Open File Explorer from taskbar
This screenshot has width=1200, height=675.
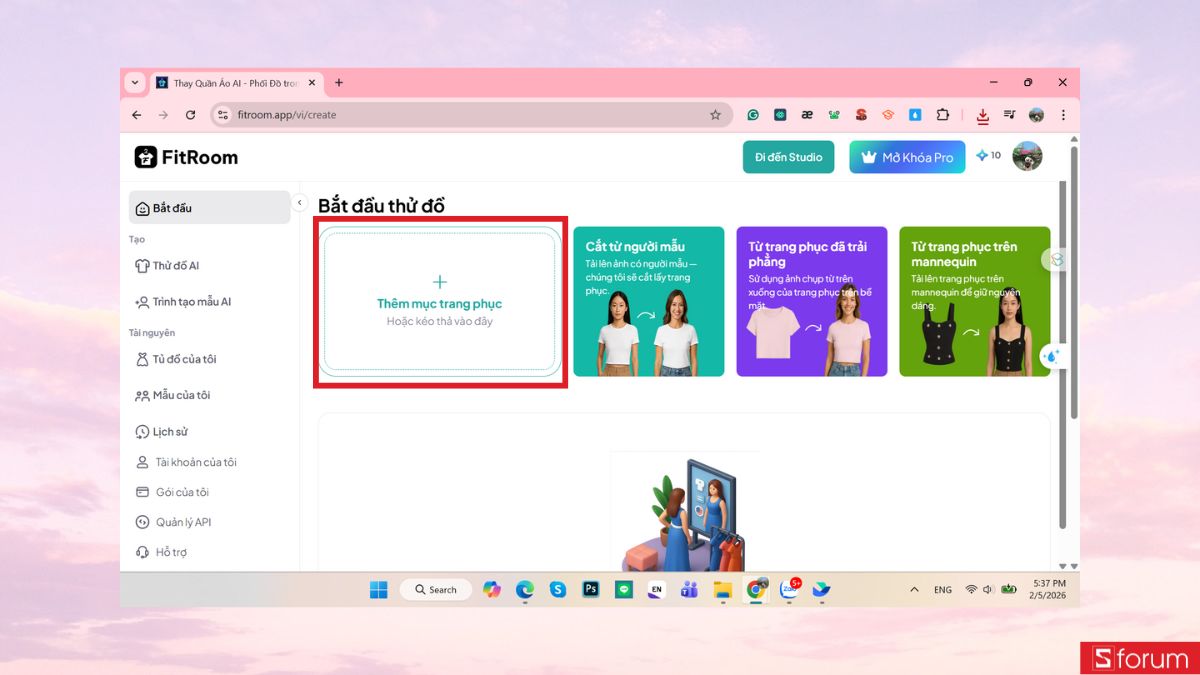pos(722,590)
